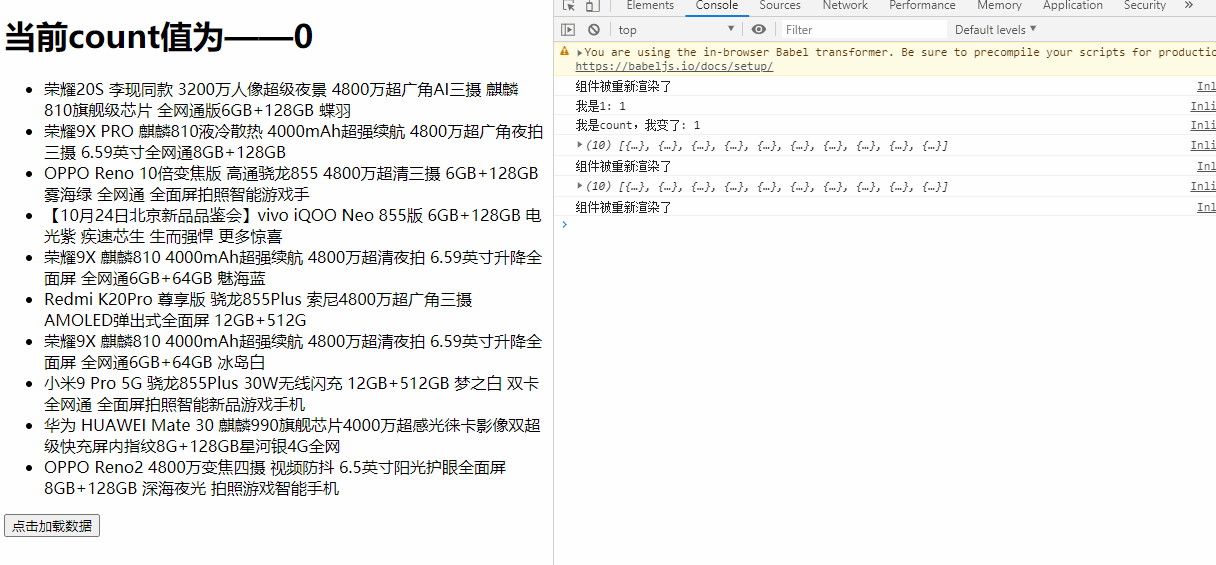Image resolution: width=1216 pixels, height=565 pixels.
Task: Show more DevTools tabs with the double chevron
Action: pos(1189,6)
